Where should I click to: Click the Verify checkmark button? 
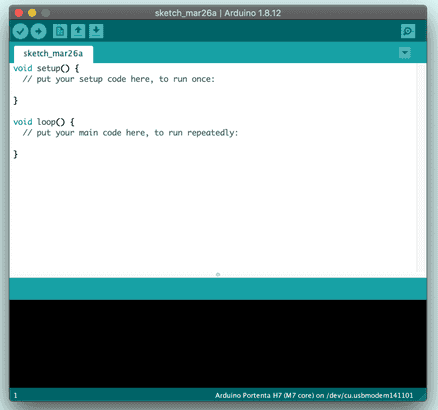pyautogui.click(x=20, y=31)
